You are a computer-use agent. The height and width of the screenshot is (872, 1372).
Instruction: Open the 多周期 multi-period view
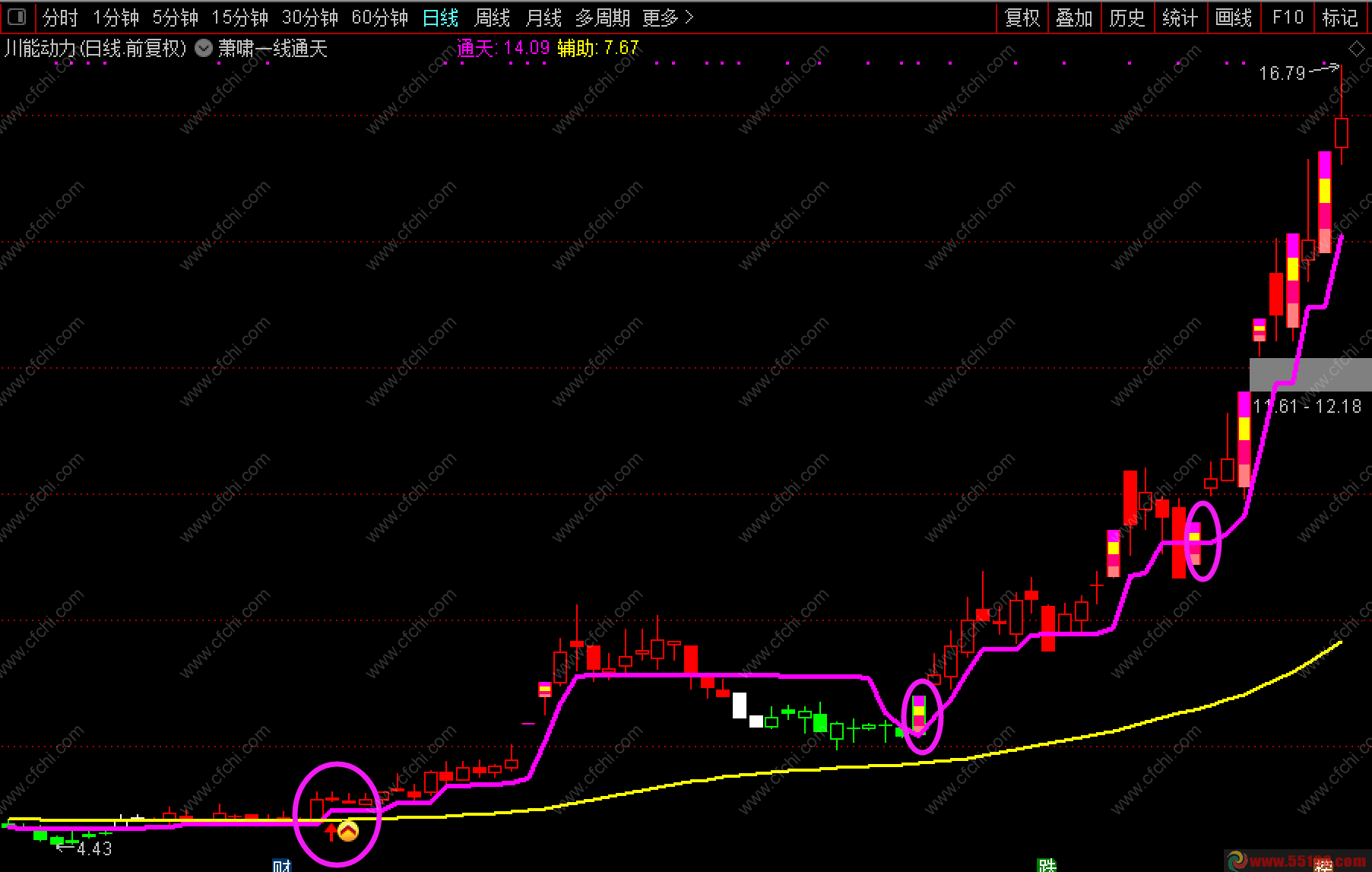[603, 17]
